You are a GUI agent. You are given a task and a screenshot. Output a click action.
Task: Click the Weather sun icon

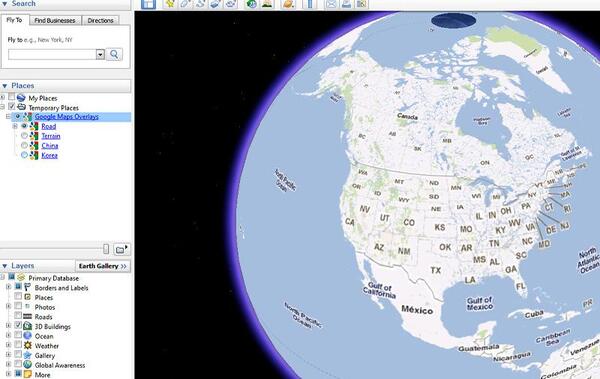[x=28, y=345]
